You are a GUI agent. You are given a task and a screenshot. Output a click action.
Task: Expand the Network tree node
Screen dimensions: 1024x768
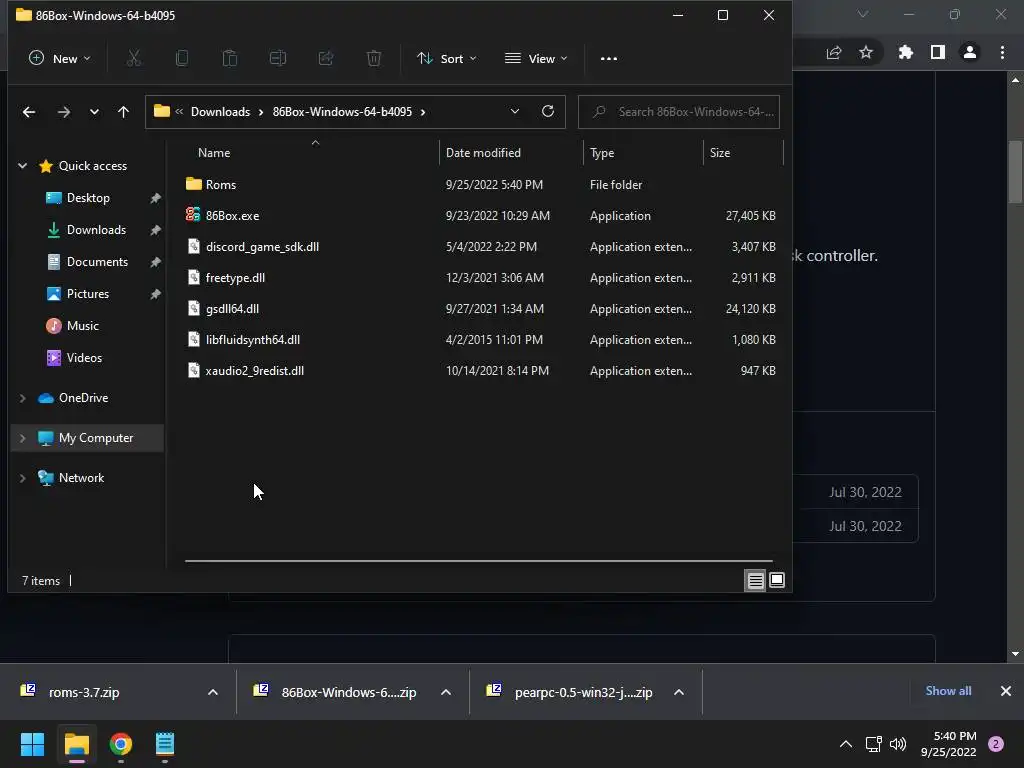tap(23, 478)
